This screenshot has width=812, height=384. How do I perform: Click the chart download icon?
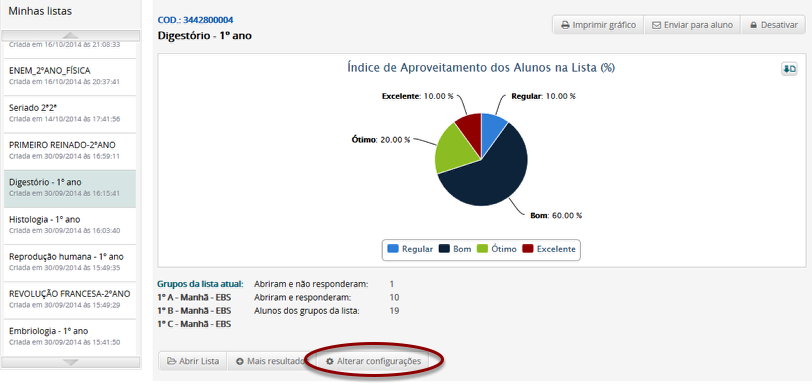pos(789,69)
